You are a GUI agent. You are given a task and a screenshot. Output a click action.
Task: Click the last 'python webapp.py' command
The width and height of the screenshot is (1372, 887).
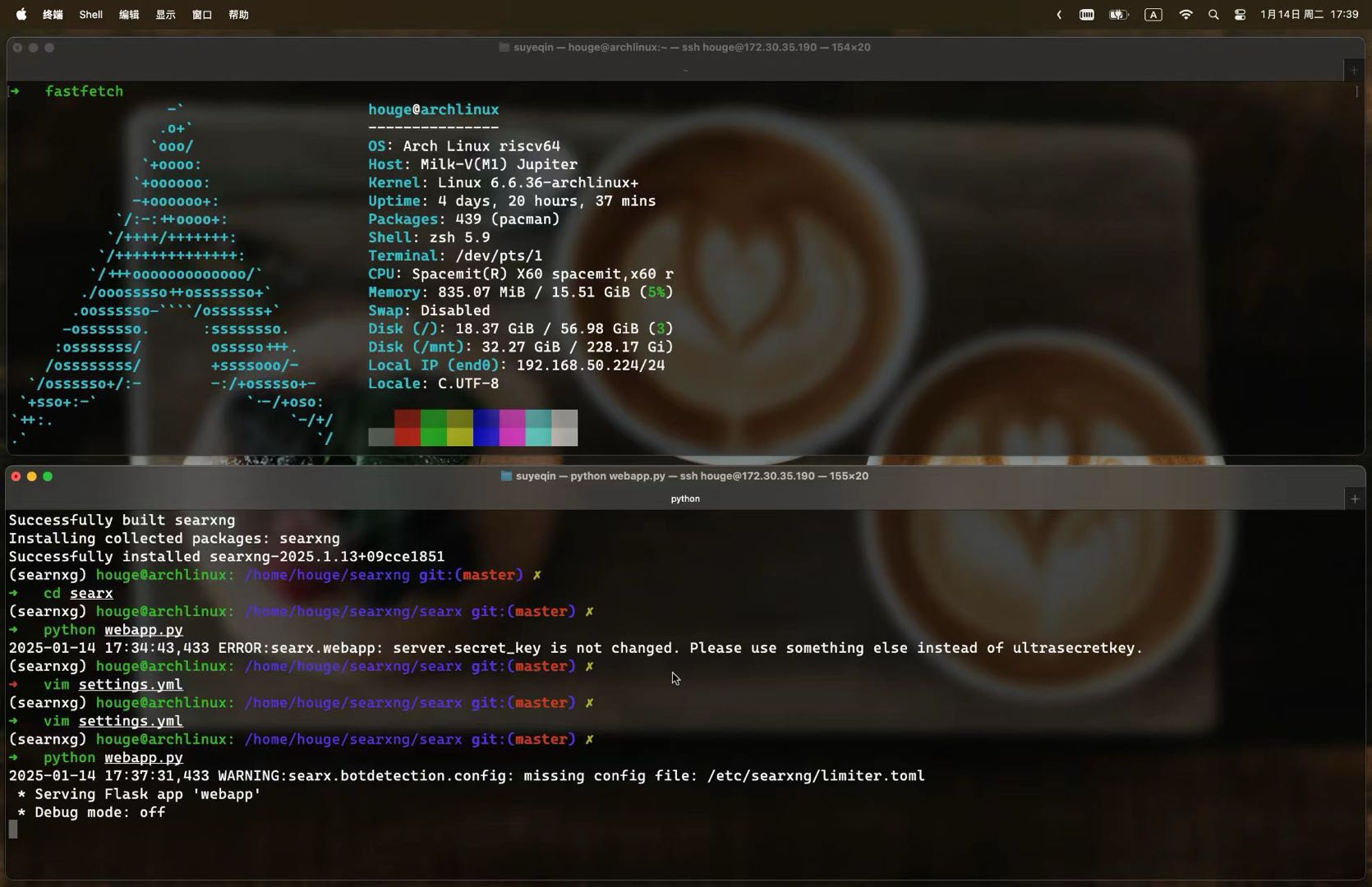pos(113,757)
